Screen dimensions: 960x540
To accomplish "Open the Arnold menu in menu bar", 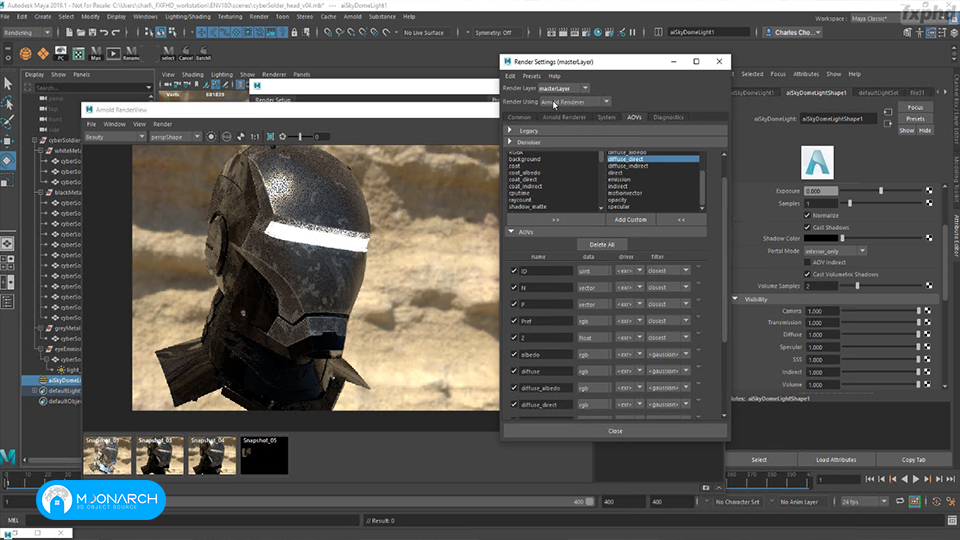I will coord(352,17).
